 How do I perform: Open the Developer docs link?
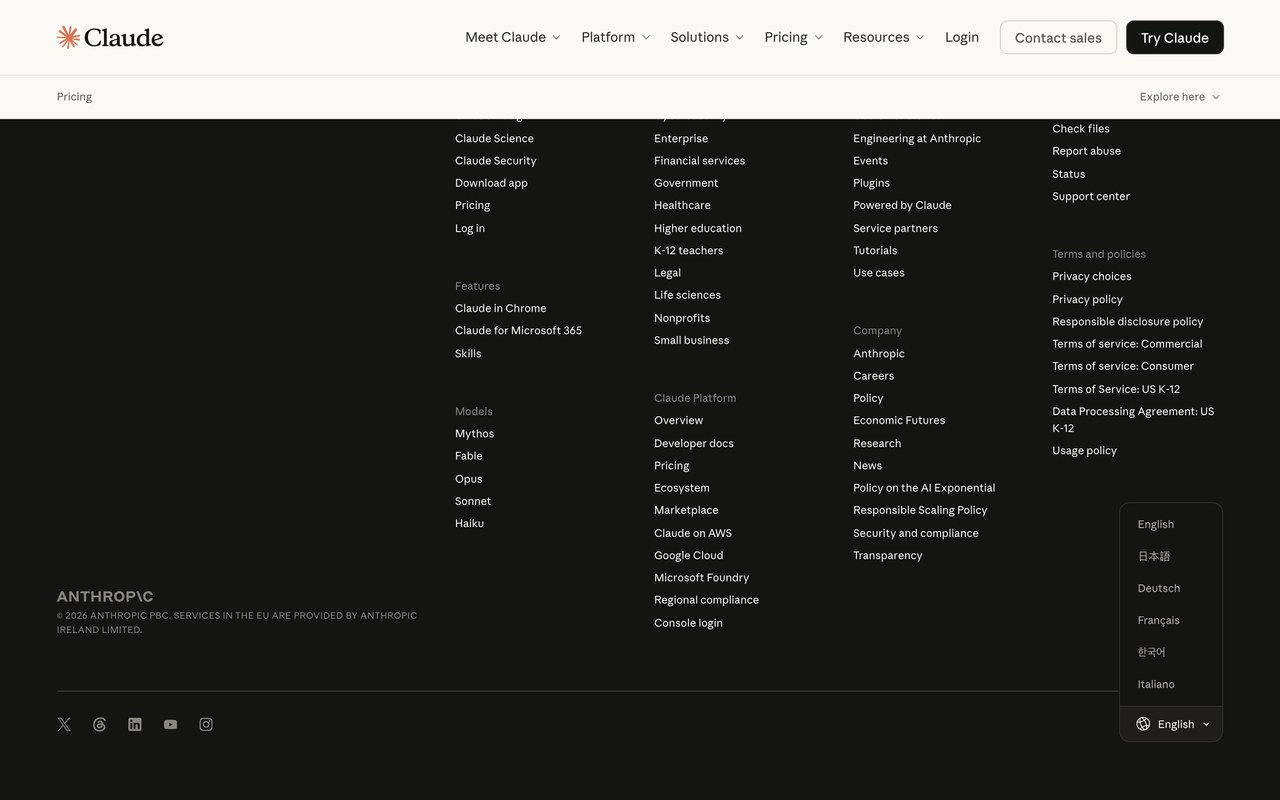(x=694, y=443)
